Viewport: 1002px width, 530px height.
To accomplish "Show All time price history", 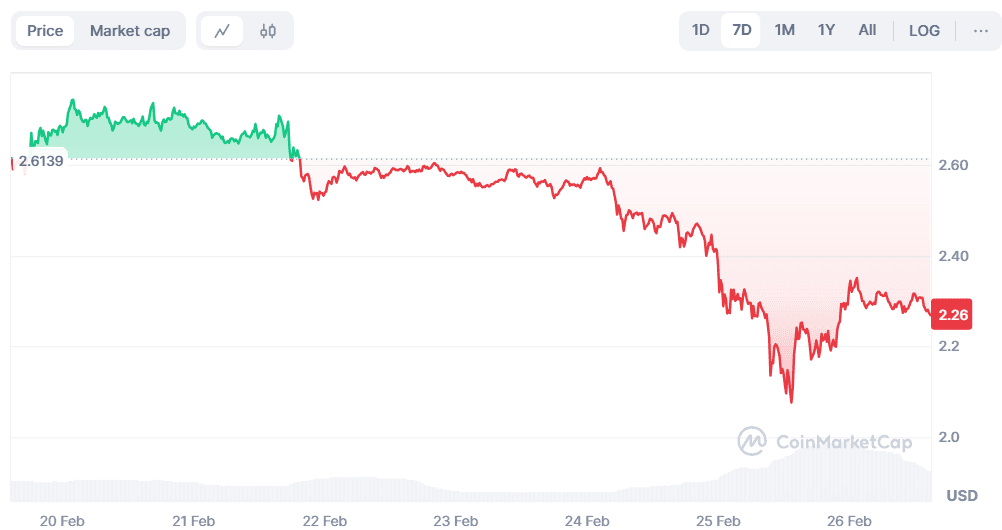I will click(x=867, y=30).
